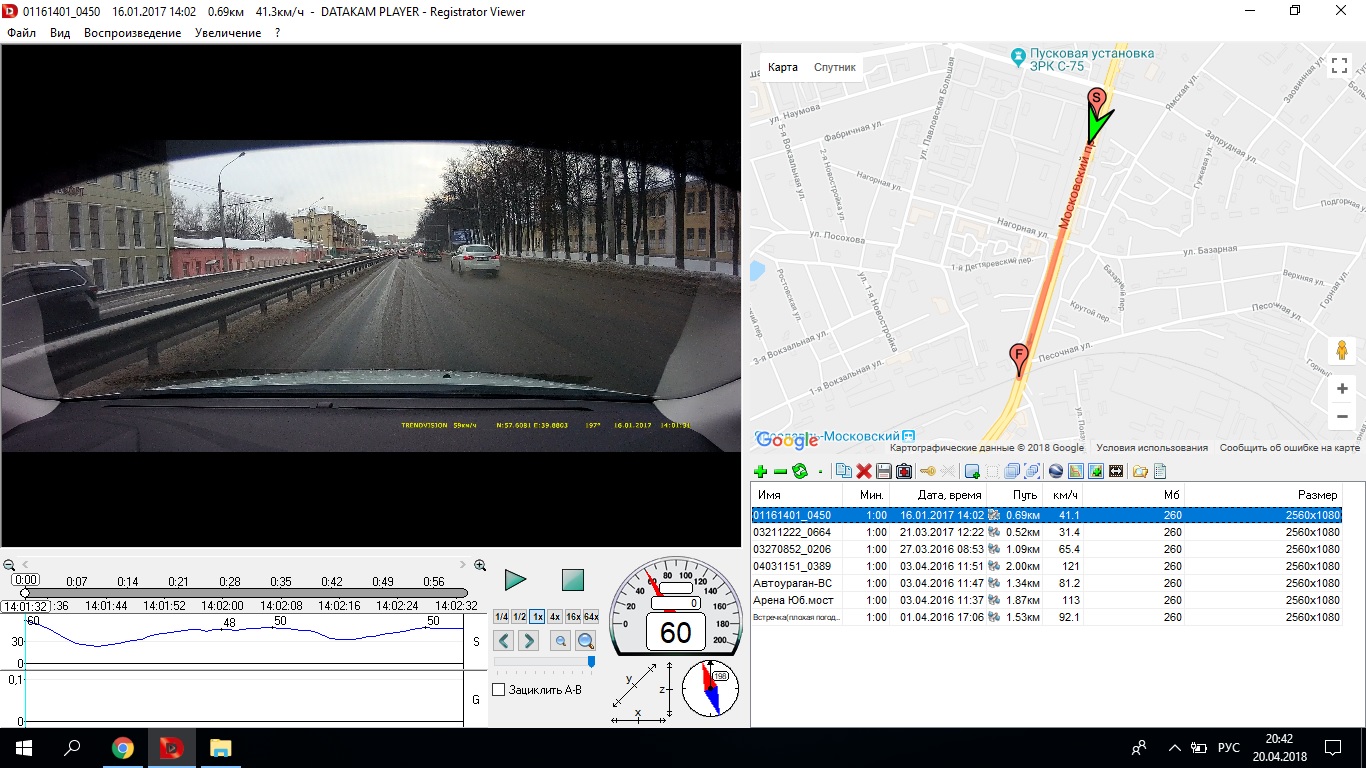1366x768 pixels.
Task: Click the floppy disk save icon
Action: point(884,471)
